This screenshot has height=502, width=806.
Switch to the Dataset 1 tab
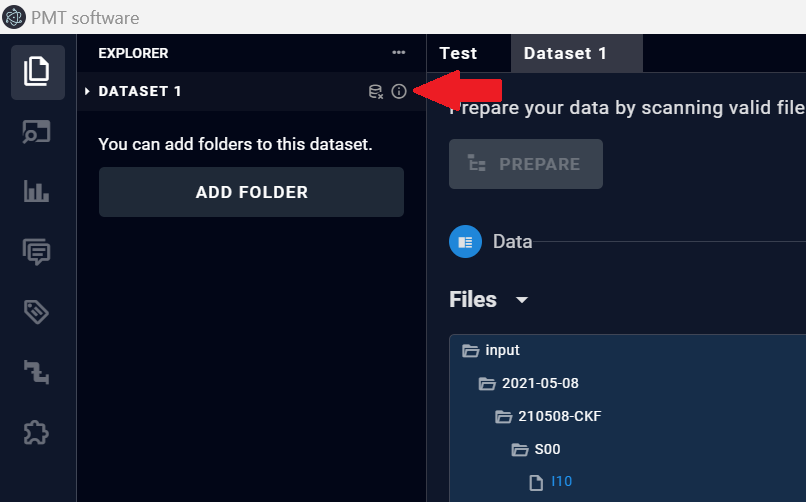(x=565, y=53)
